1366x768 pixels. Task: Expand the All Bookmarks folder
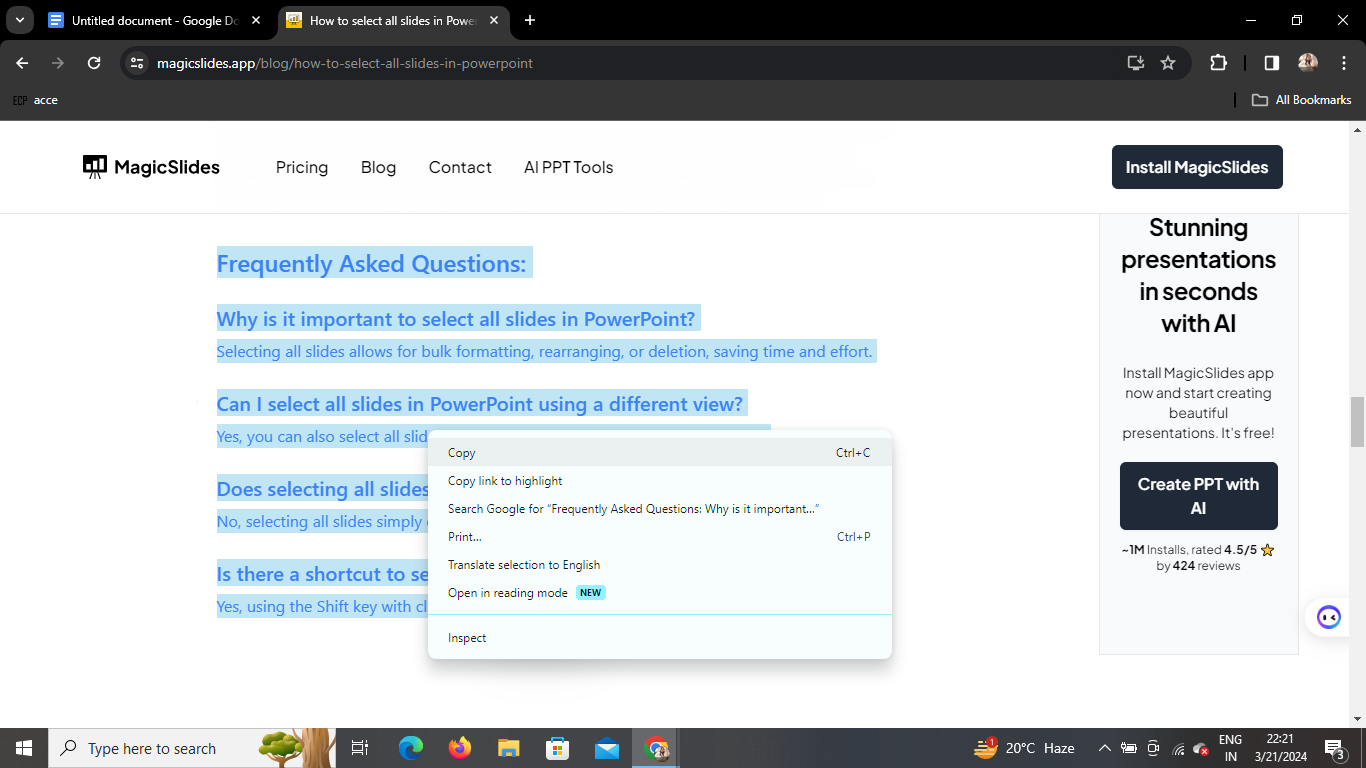point(1302,100)
